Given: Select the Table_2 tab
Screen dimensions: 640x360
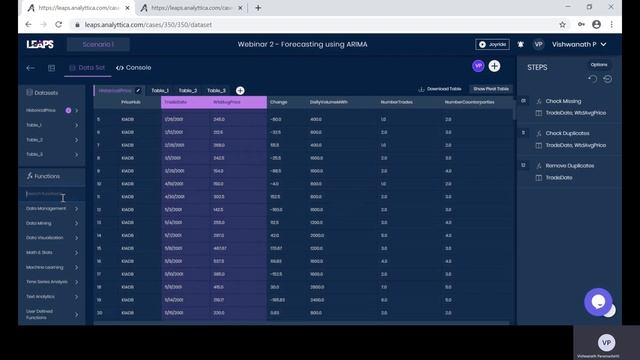Looking at the screenshot, I should pos(188,91).
